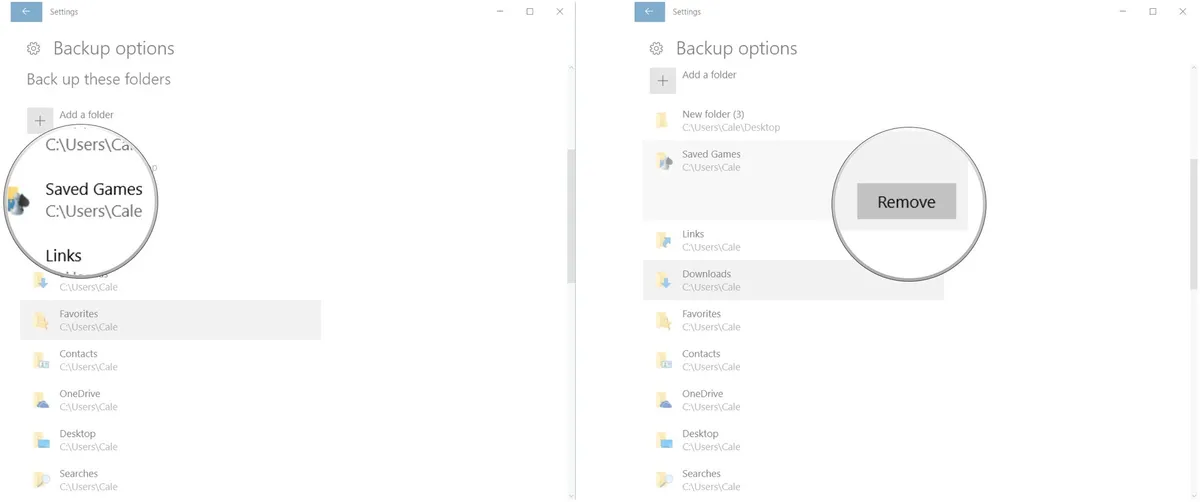
Task: Click the 'Back up these folders' heading
Action: (98, 79)
